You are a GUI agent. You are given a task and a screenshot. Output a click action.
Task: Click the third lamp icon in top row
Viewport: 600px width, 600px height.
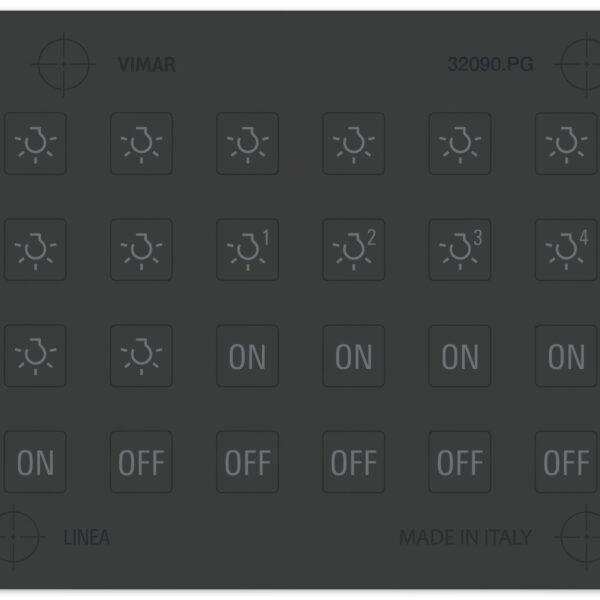coord(248,143)
